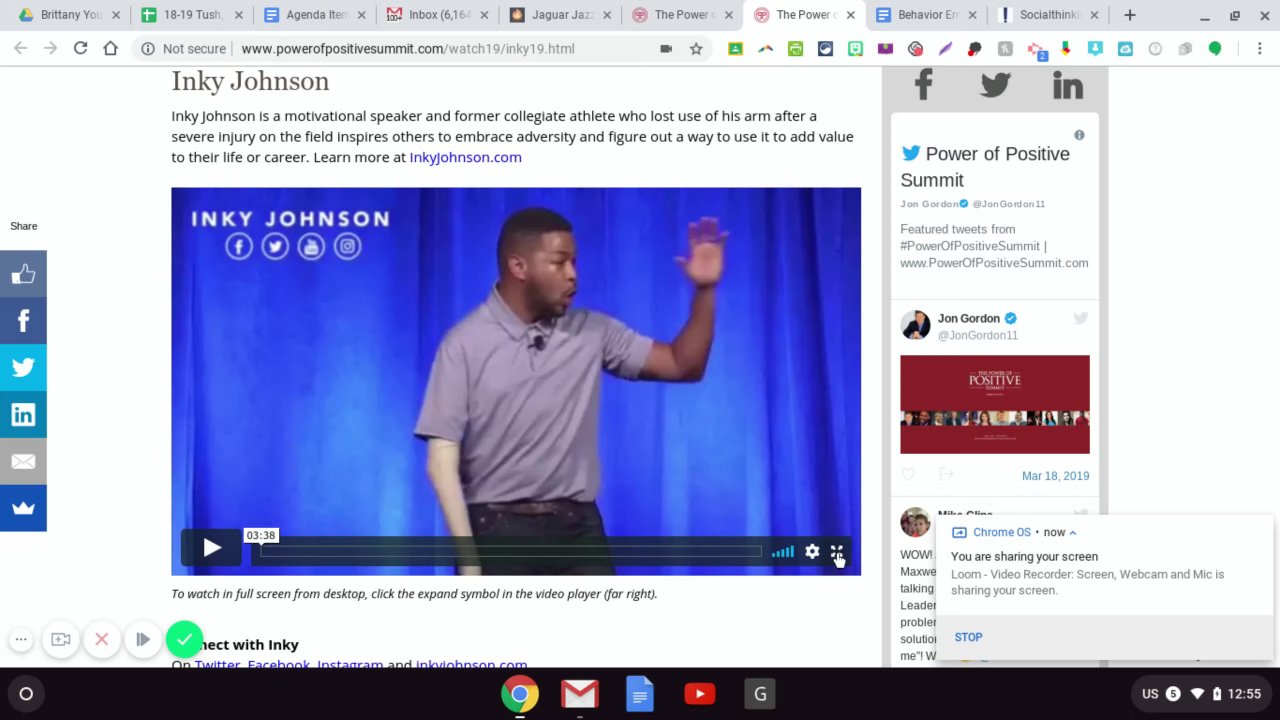Image resolution: width=1280 pixels, height=720 pixels.
Task: Open the G app on shelf
Action: tap(760, 694)
